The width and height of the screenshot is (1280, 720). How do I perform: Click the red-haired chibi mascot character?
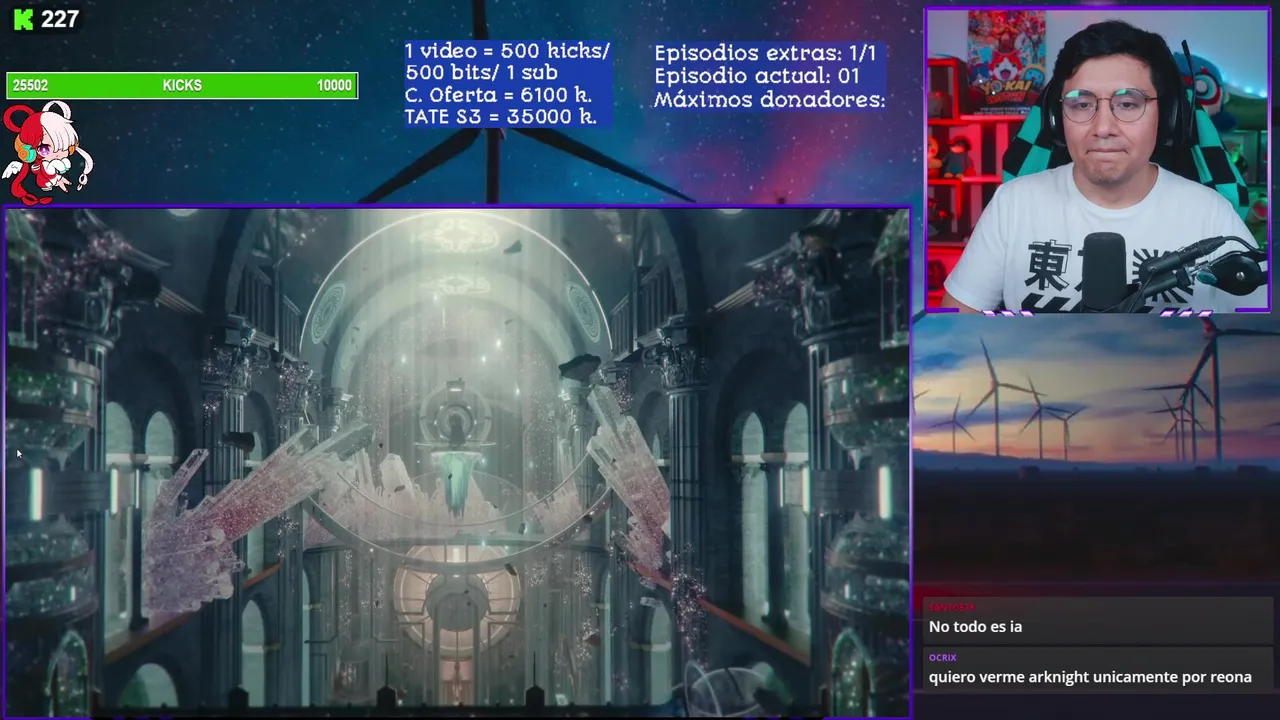click(46, 153)
